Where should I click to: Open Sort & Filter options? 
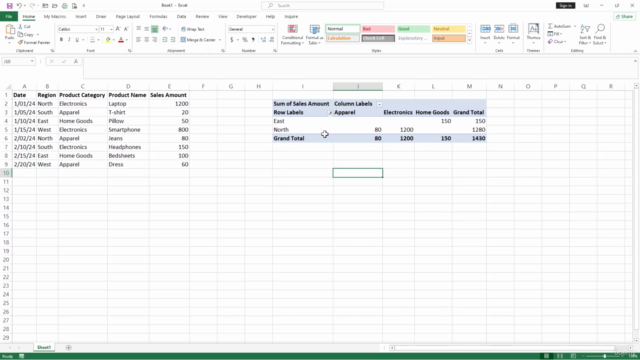[585, 34]
